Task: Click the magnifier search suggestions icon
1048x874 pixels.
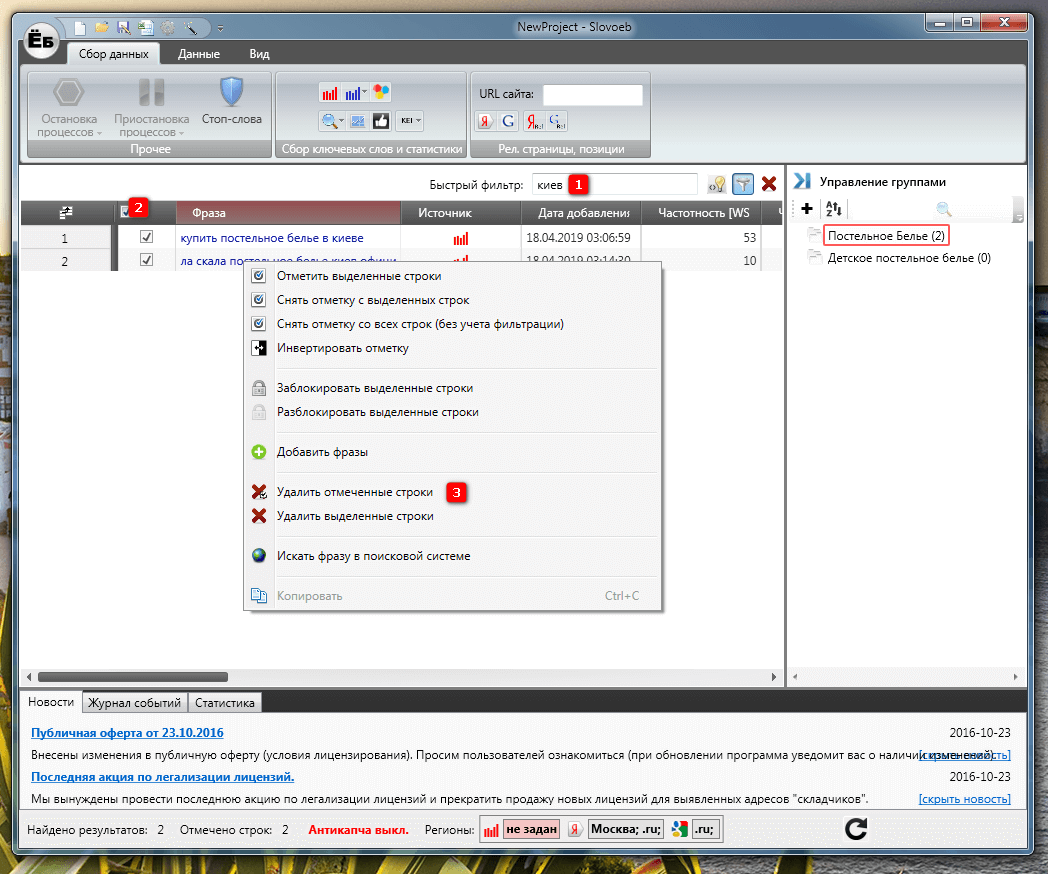Action: [x=329, y=121]
